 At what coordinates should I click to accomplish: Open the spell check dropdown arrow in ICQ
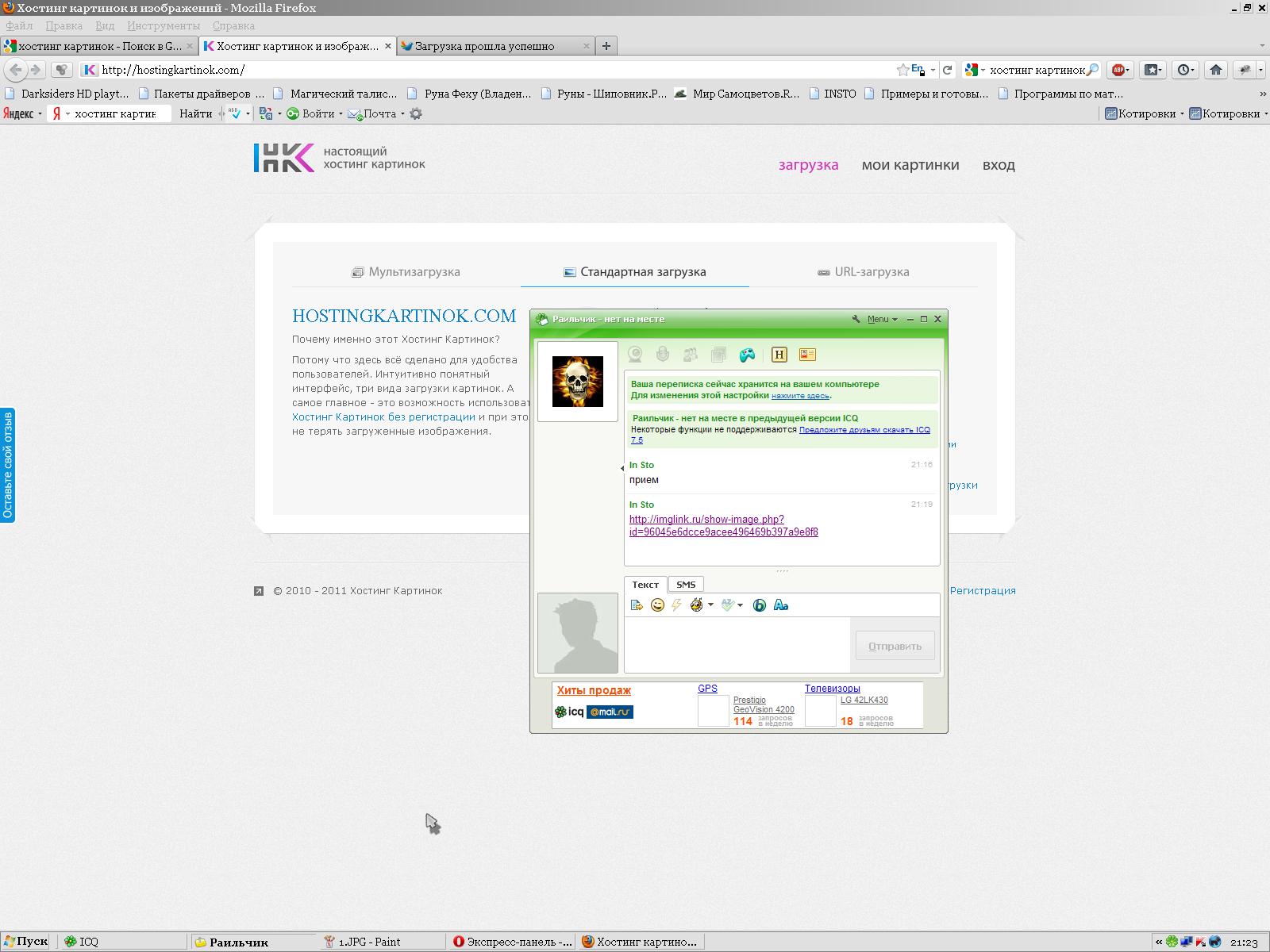click(x=740, y=605)
